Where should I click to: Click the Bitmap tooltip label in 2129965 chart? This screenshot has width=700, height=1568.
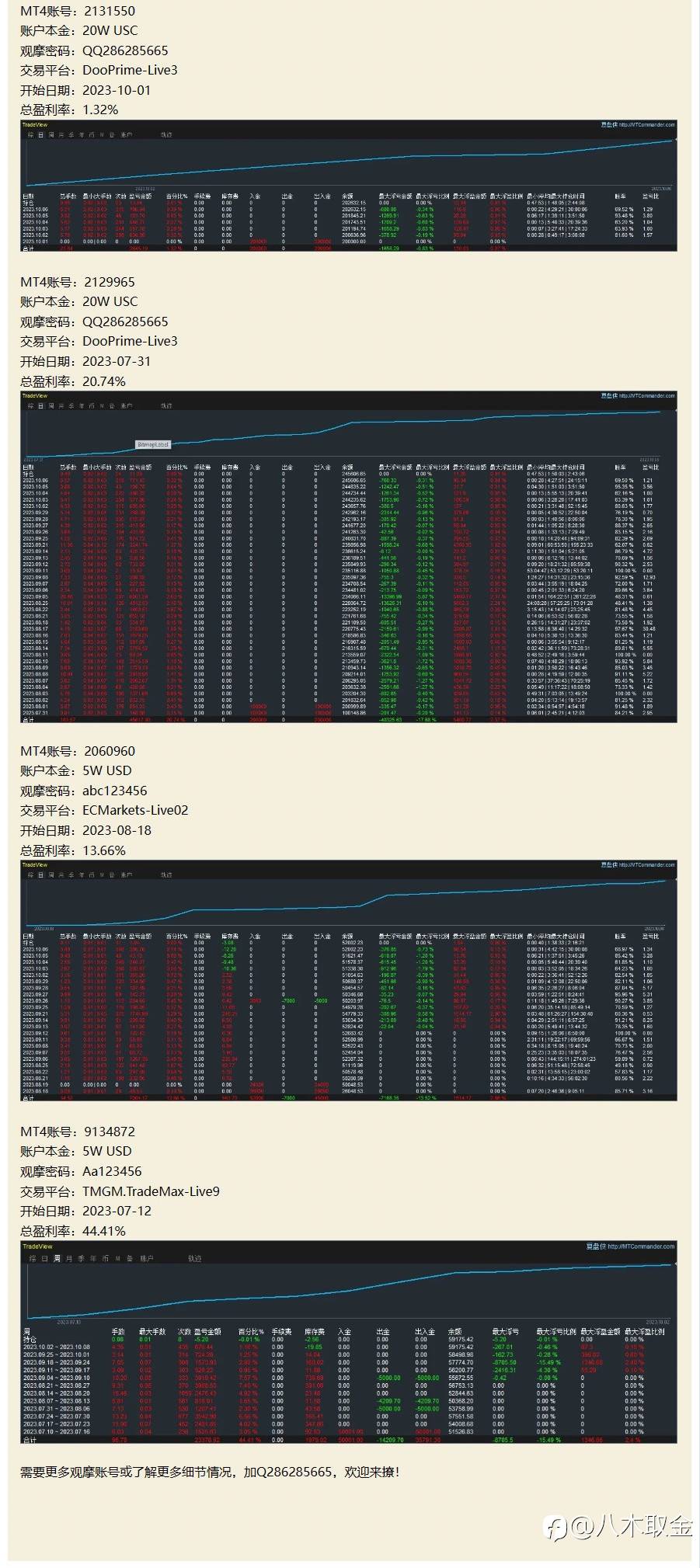153,444
